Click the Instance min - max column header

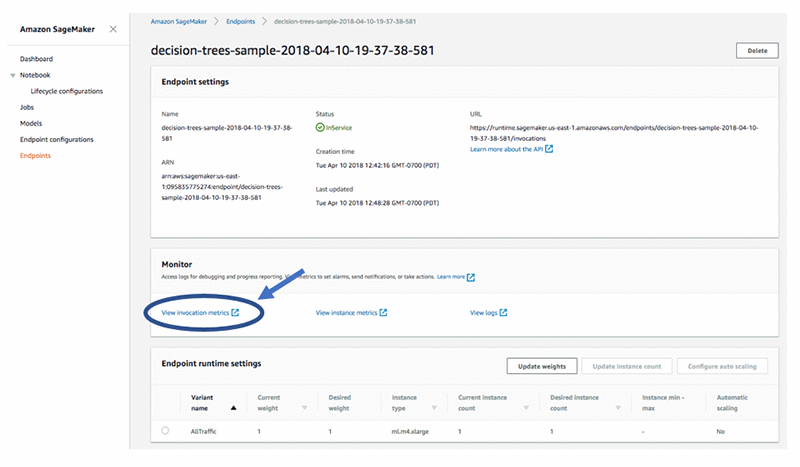pos(663,403)
